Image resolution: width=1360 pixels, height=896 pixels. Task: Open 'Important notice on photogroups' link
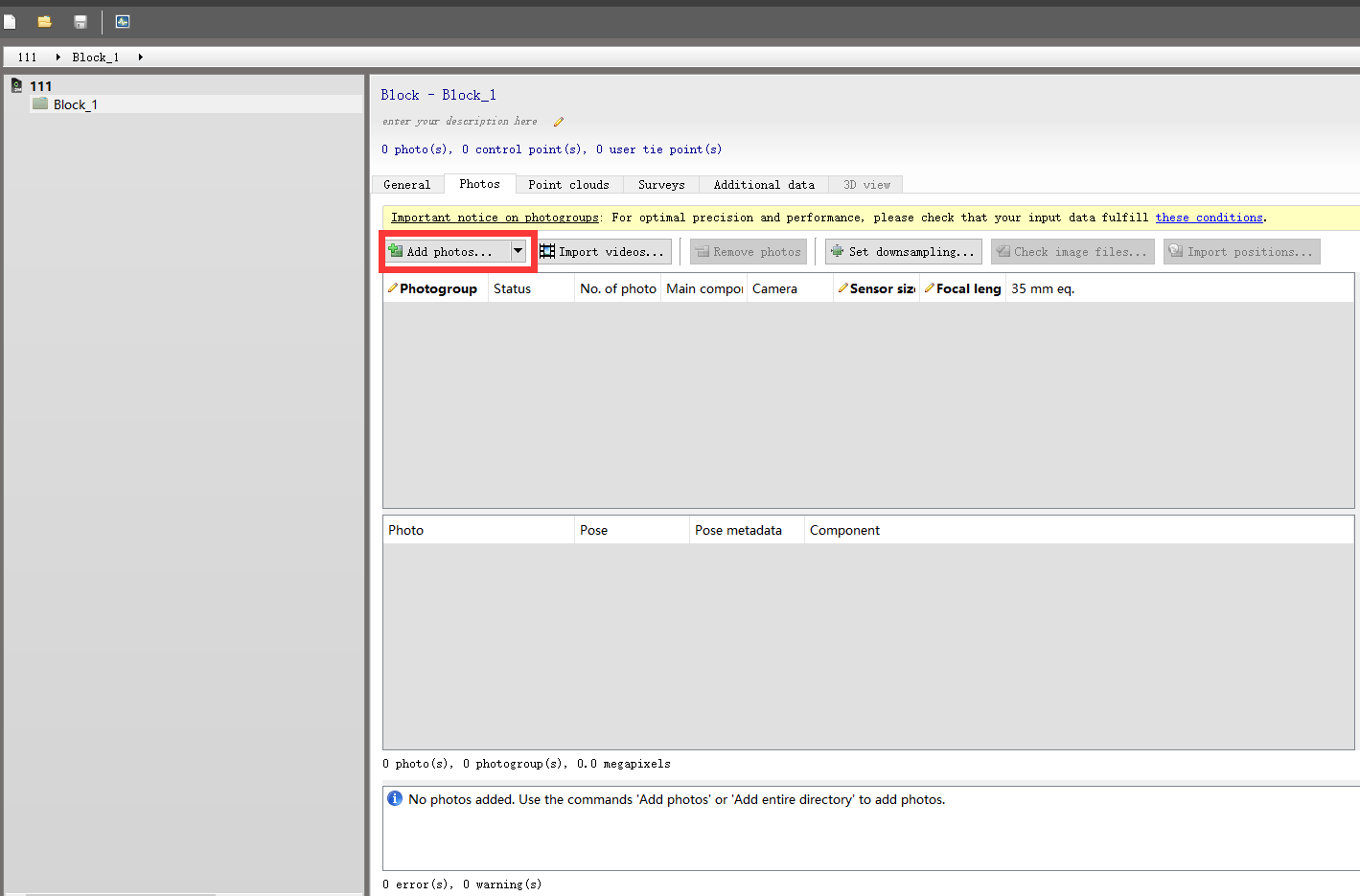coord(495,218)
